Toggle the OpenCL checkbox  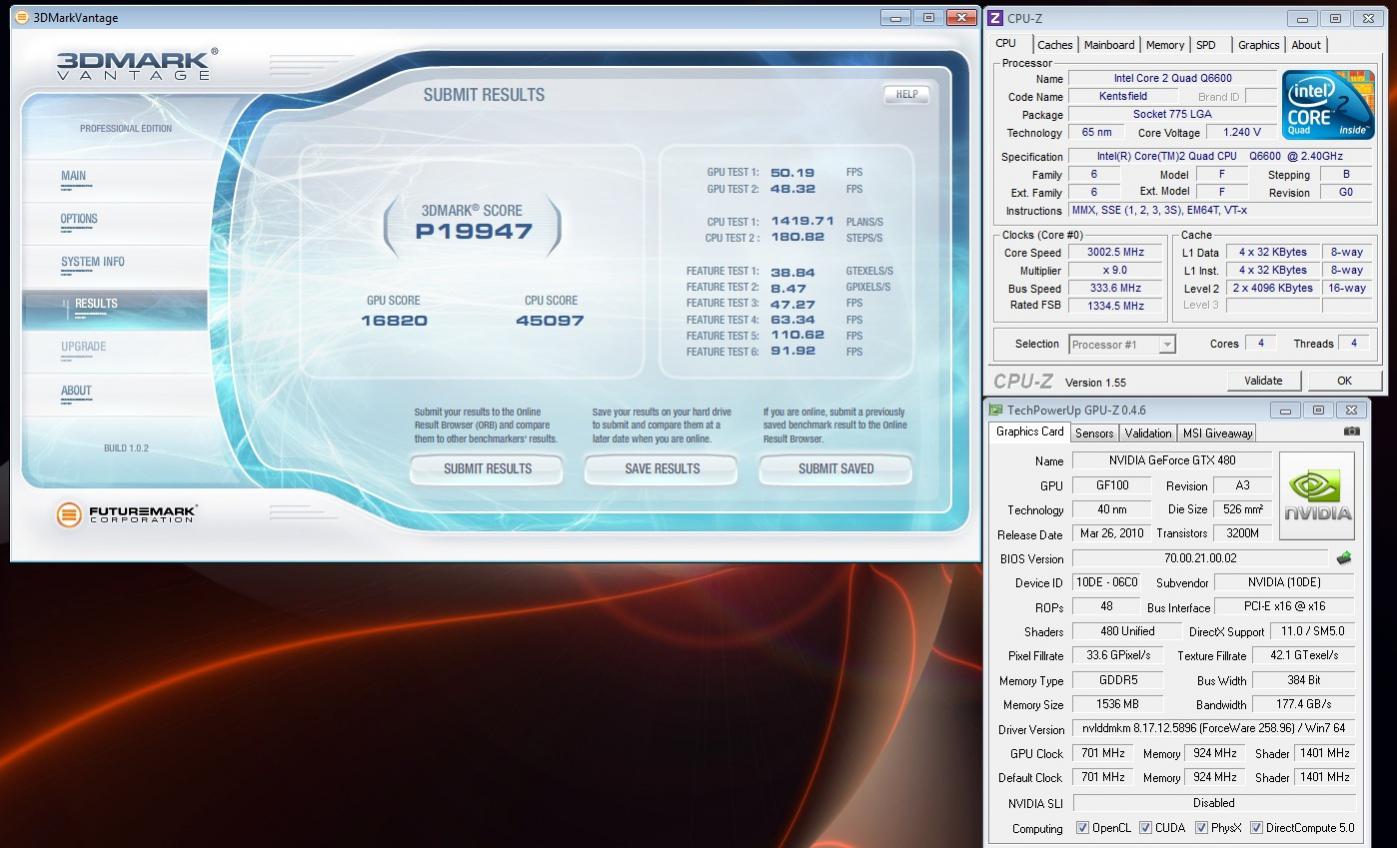tap(1082, 828)
